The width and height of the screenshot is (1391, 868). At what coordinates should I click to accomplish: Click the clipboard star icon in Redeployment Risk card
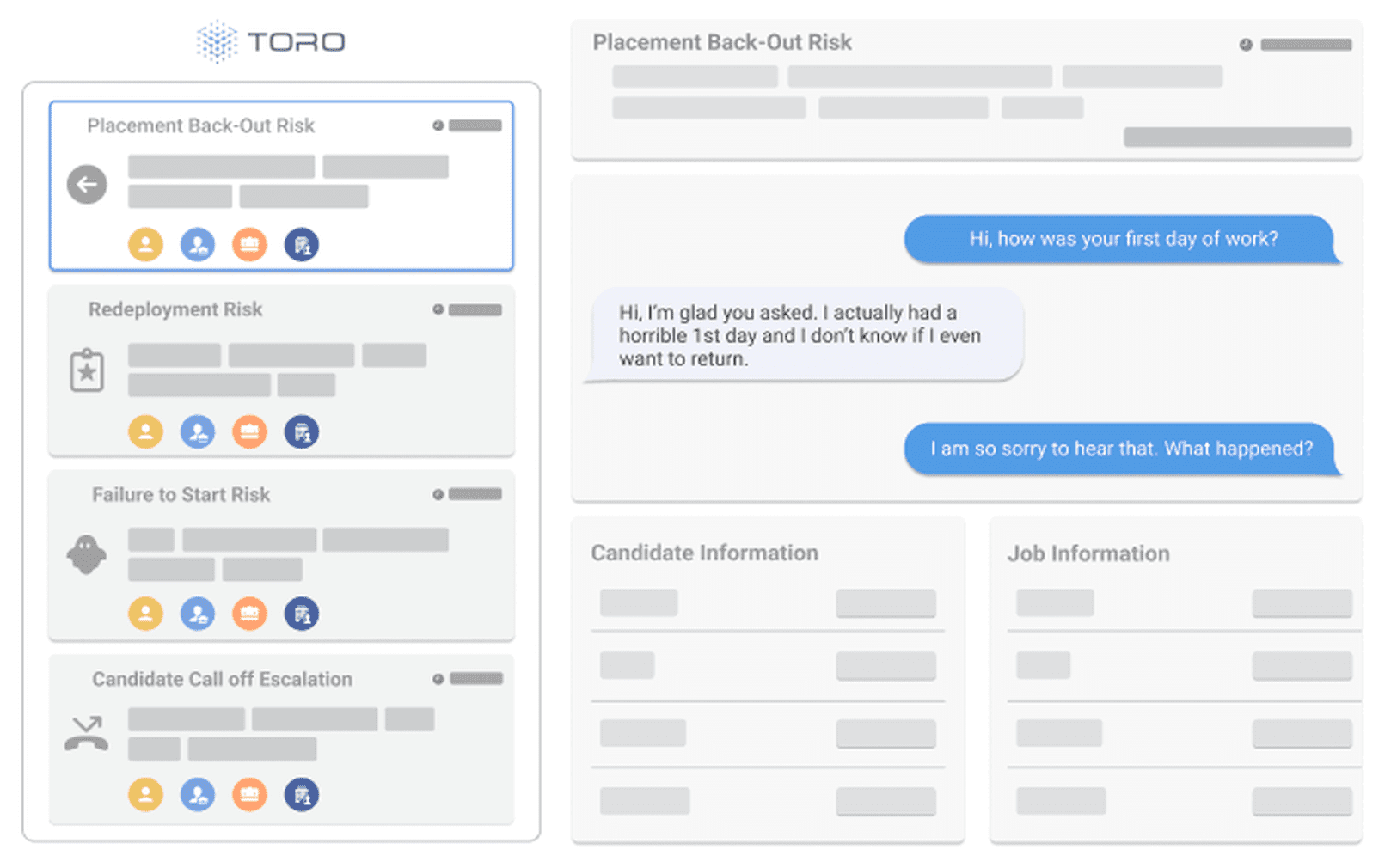point(87,370)
